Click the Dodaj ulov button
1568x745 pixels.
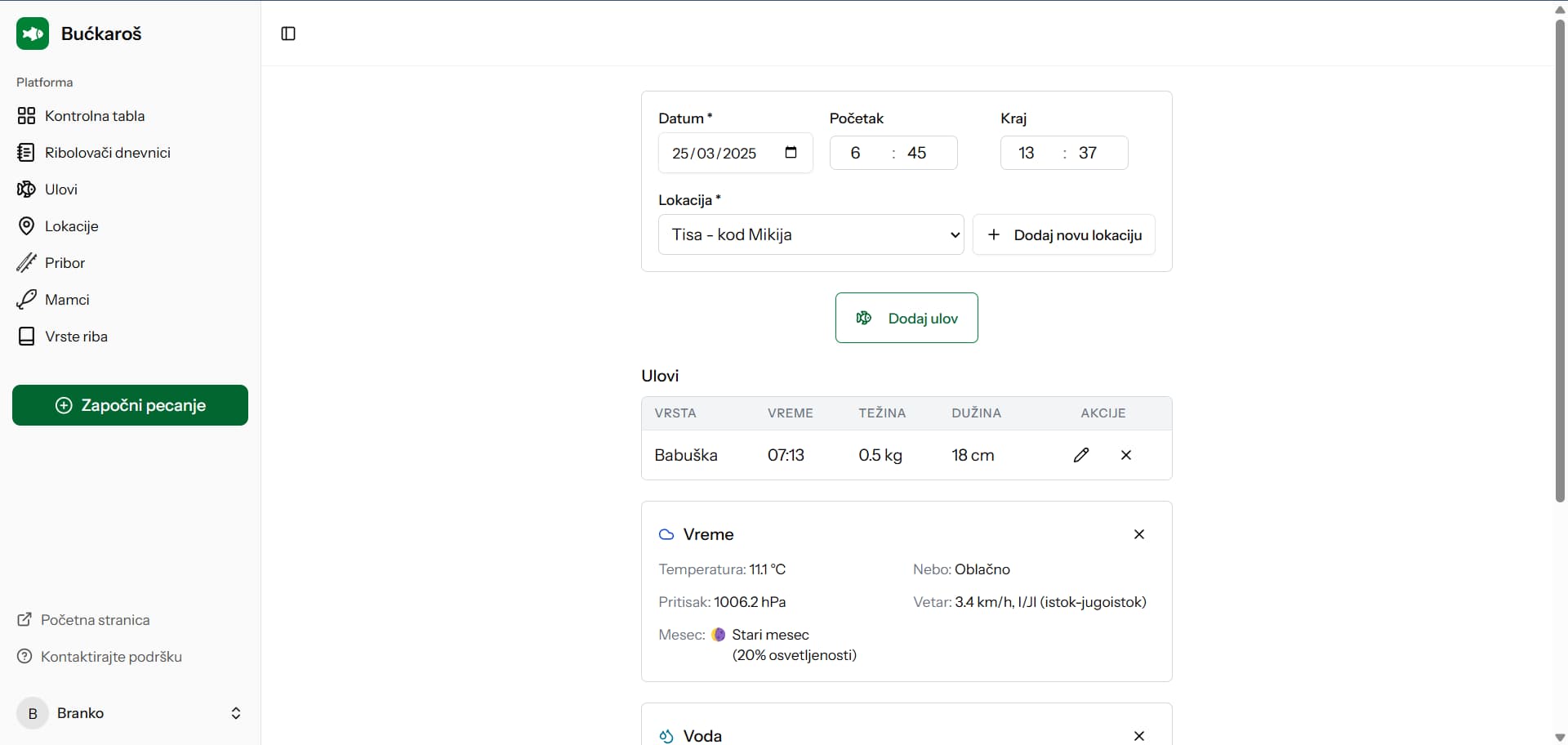(906, 318)
